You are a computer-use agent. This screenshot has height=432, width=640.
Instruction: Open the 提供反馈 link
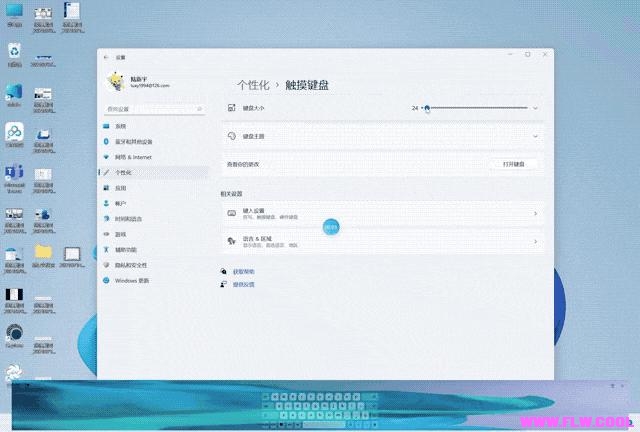coord(244,285)
